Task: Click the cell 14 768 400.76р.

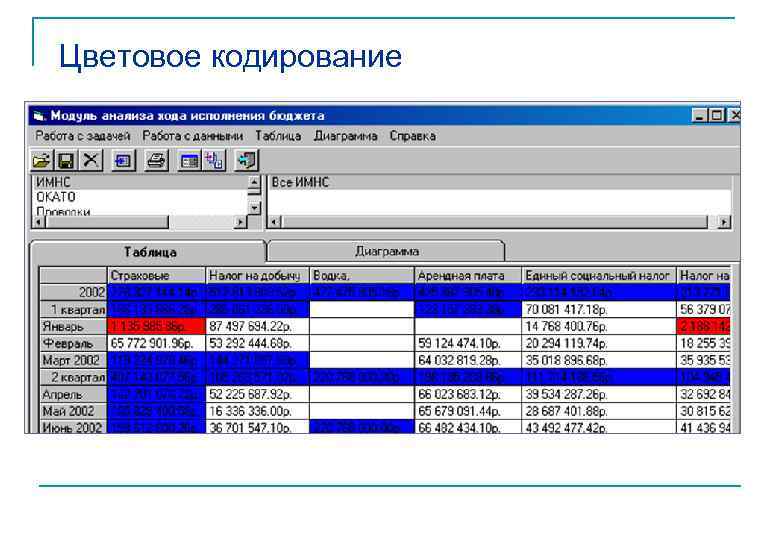Action: [599, 326]
